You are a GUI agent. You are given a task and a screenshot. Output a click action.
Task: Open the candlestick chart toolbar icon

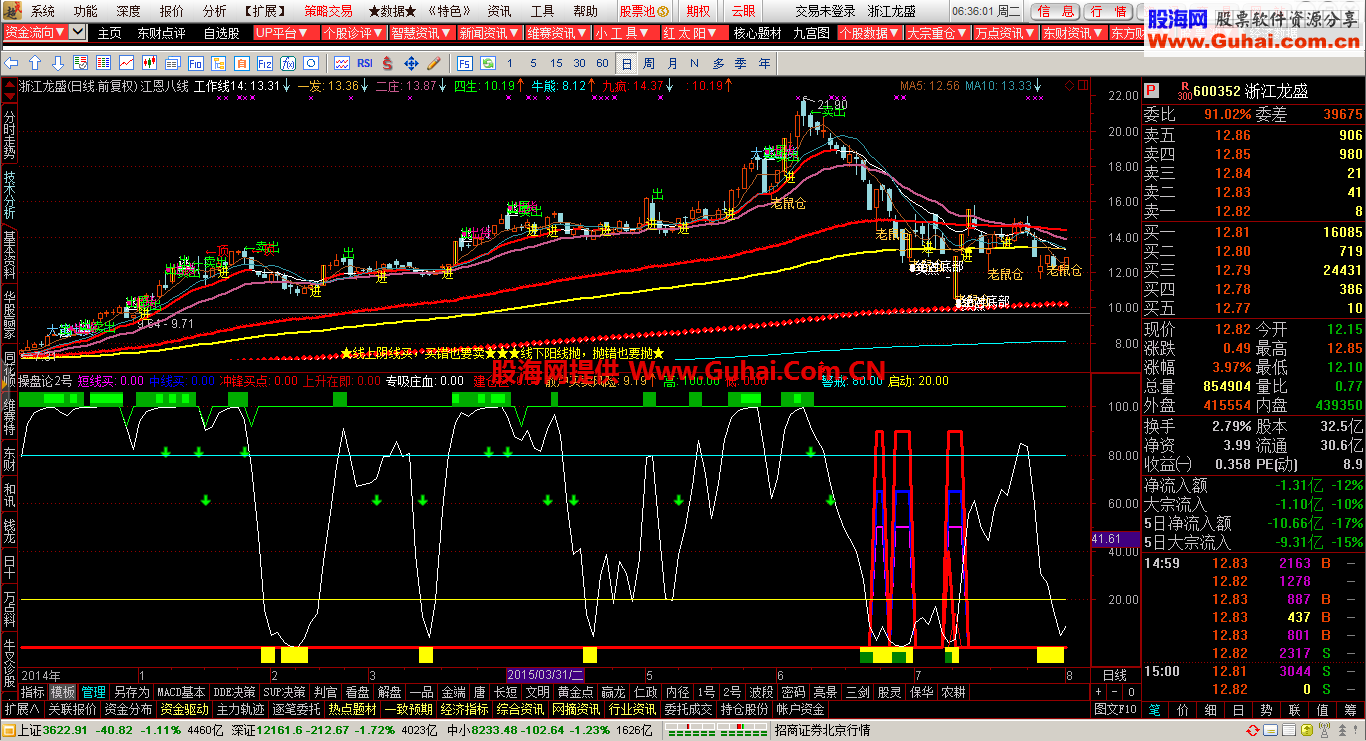[x=150, y=63]
